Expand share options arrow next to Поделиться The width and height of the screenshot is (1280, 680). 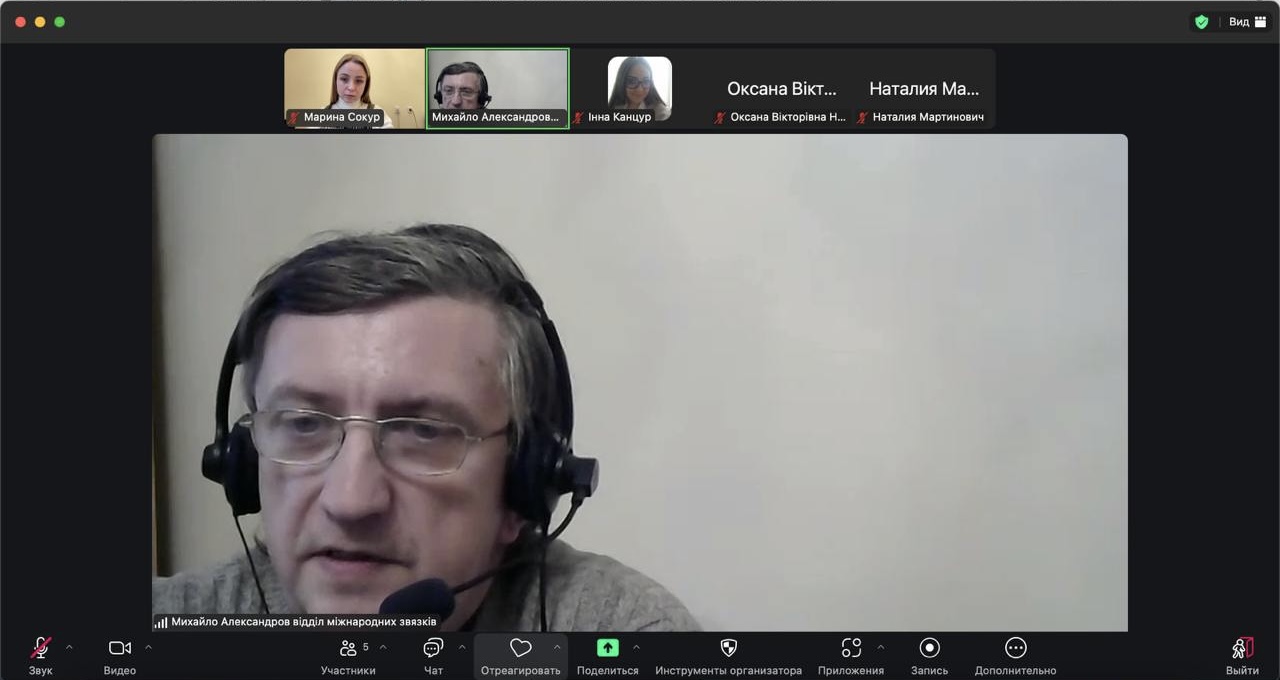(x=636, y=647)
